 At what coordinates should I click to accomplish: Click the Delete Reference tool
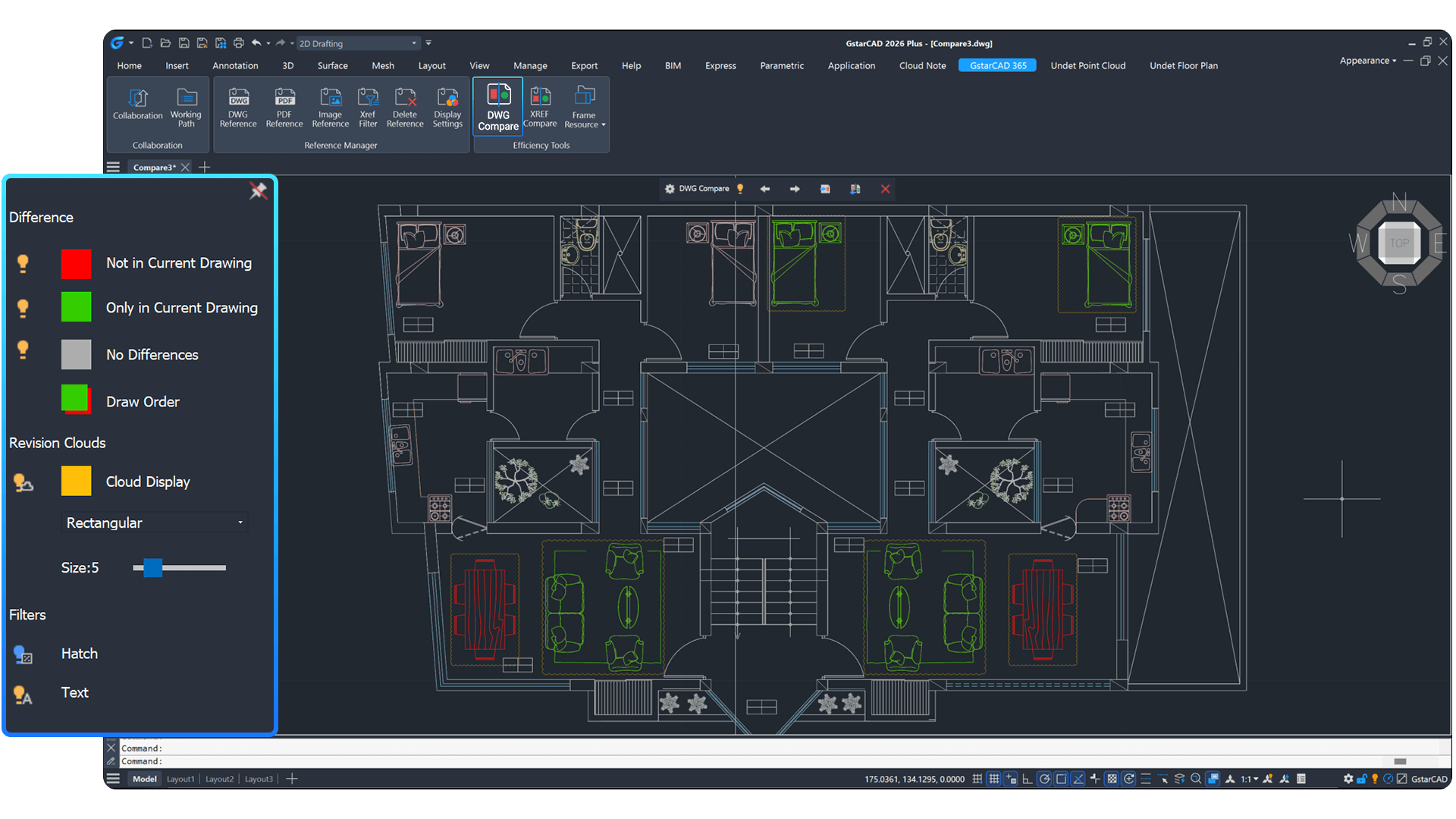point(405,106)
